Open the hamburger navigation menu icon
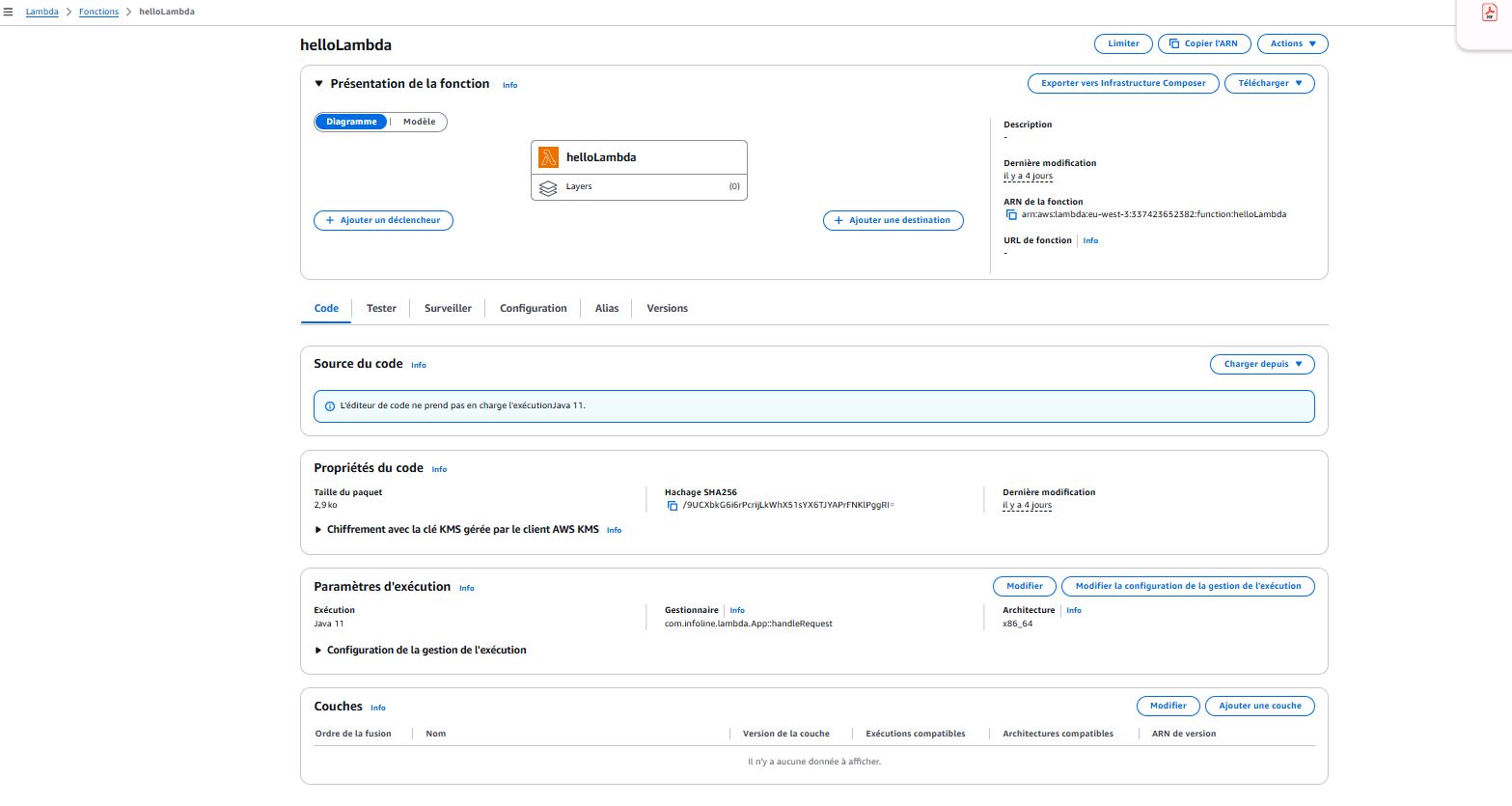 9,12
